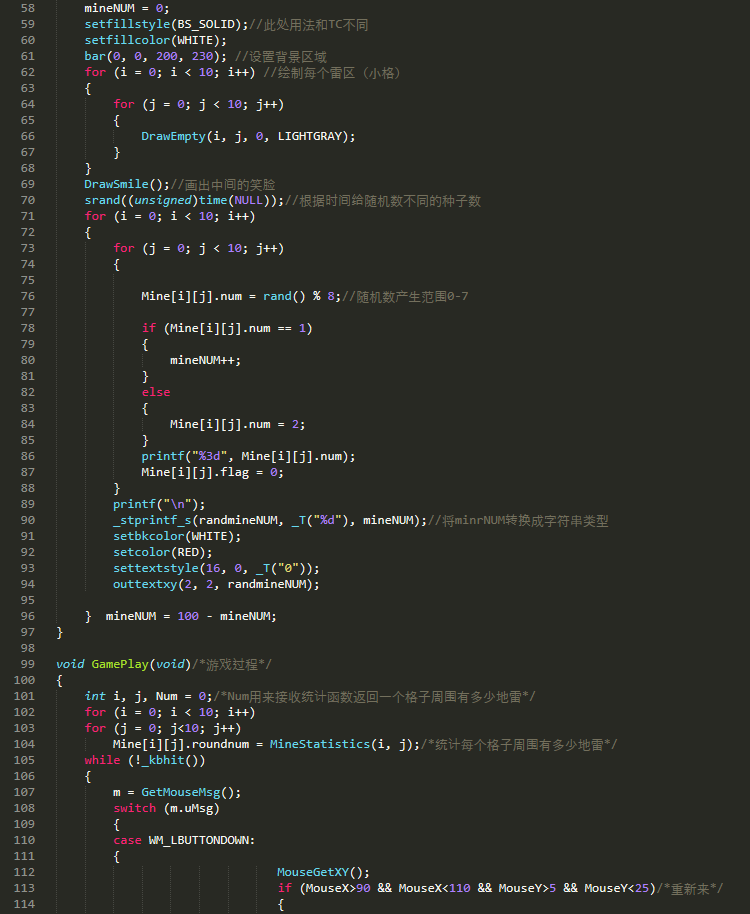Image resolution: width=750 pixels, height=914 pixels.
Task: Click the 'while (!_kbhit())' loop header
Action: pos(145,760)
